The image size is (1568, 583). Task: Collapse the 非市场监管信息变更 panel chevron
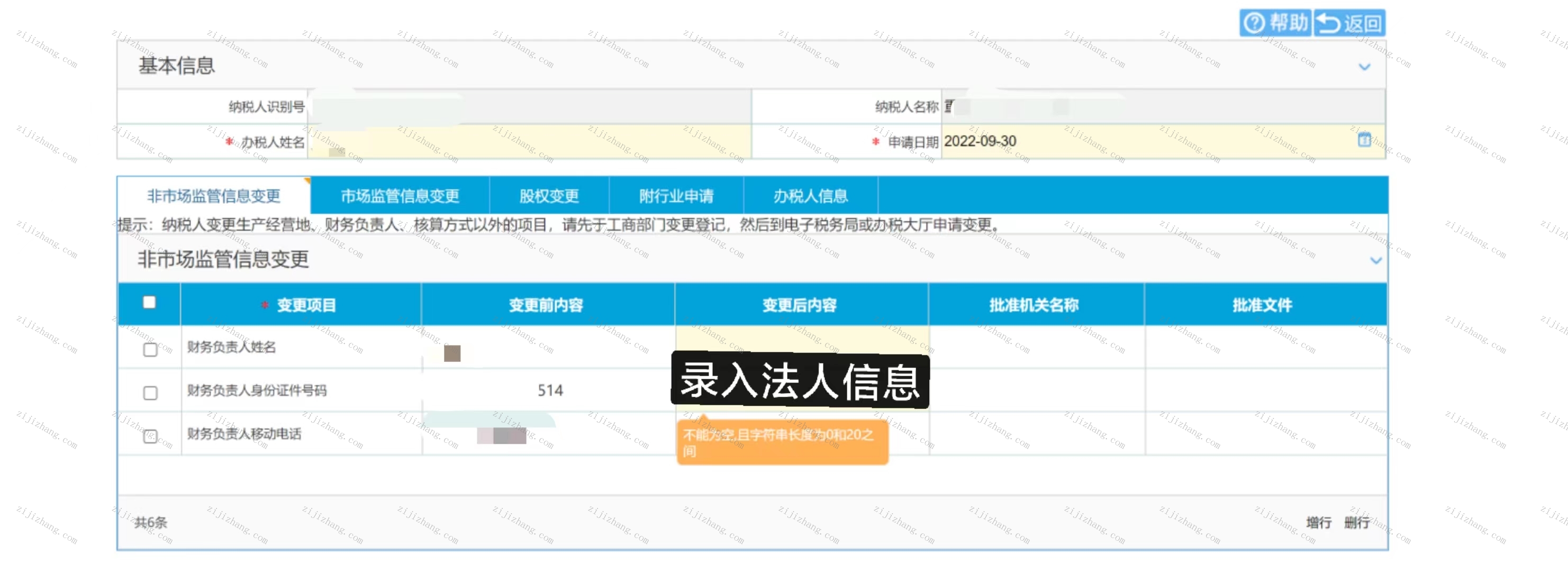point(1376,260)
